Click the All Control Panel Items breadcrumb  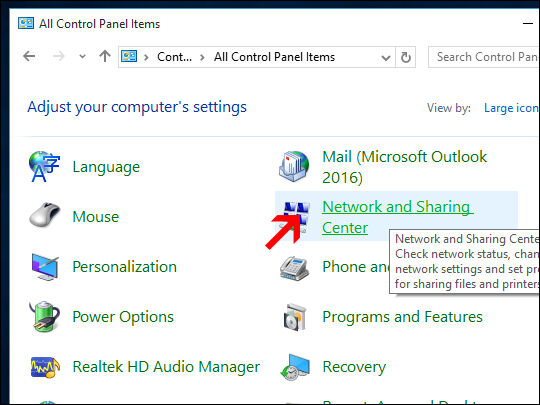pyautogui.click(x=274, y=57)
